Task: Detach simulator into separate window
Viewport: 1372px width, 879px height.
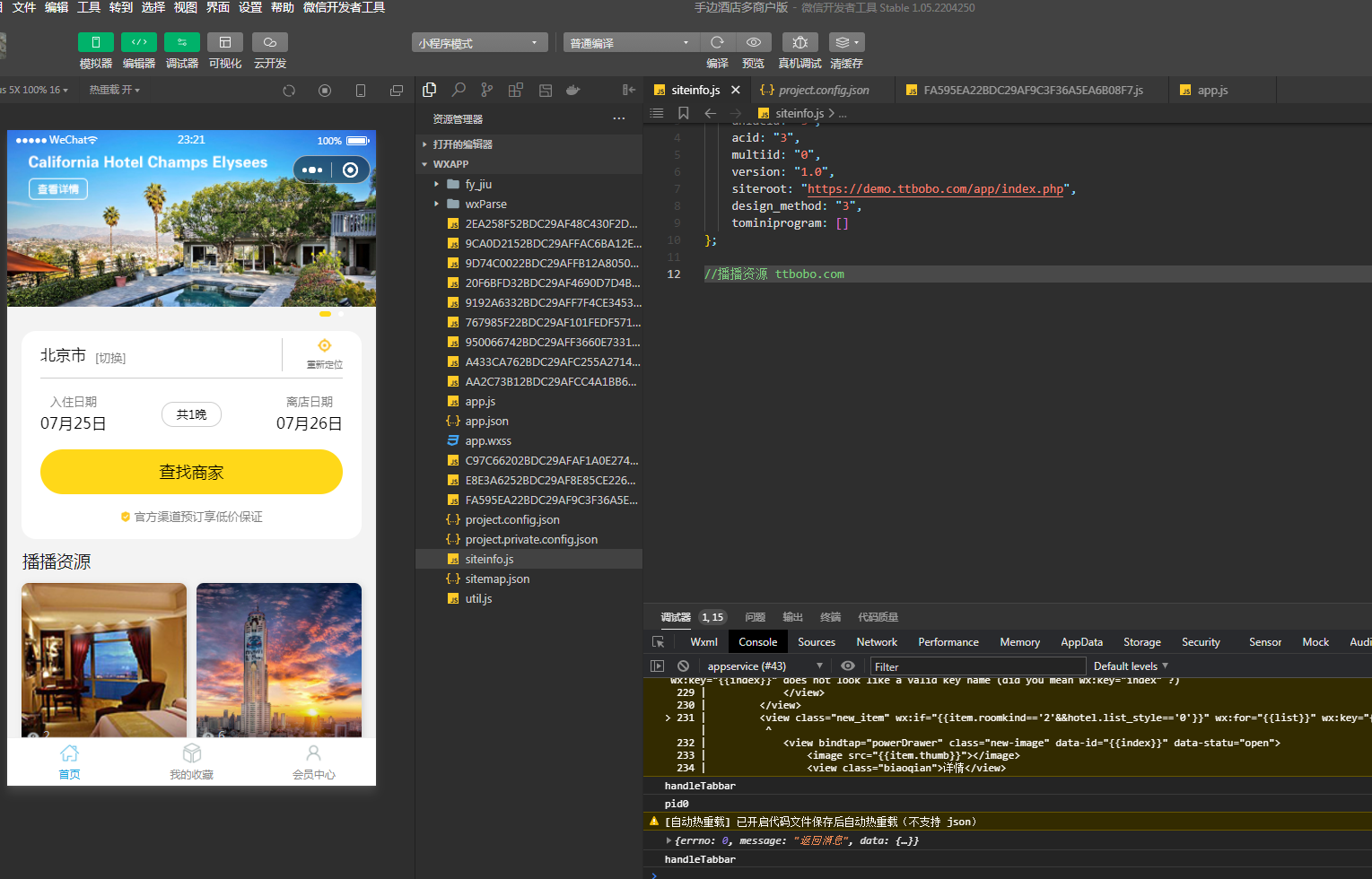Action: point(397,91)
